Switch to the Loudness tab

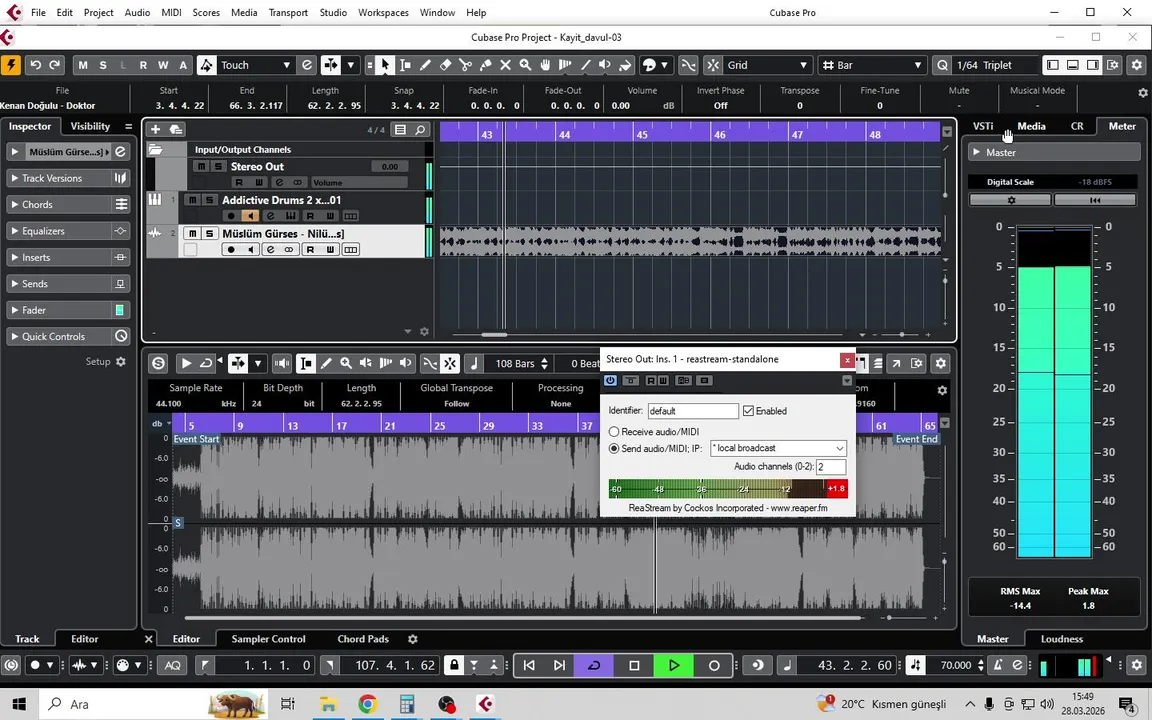(x=1062, y=639)
